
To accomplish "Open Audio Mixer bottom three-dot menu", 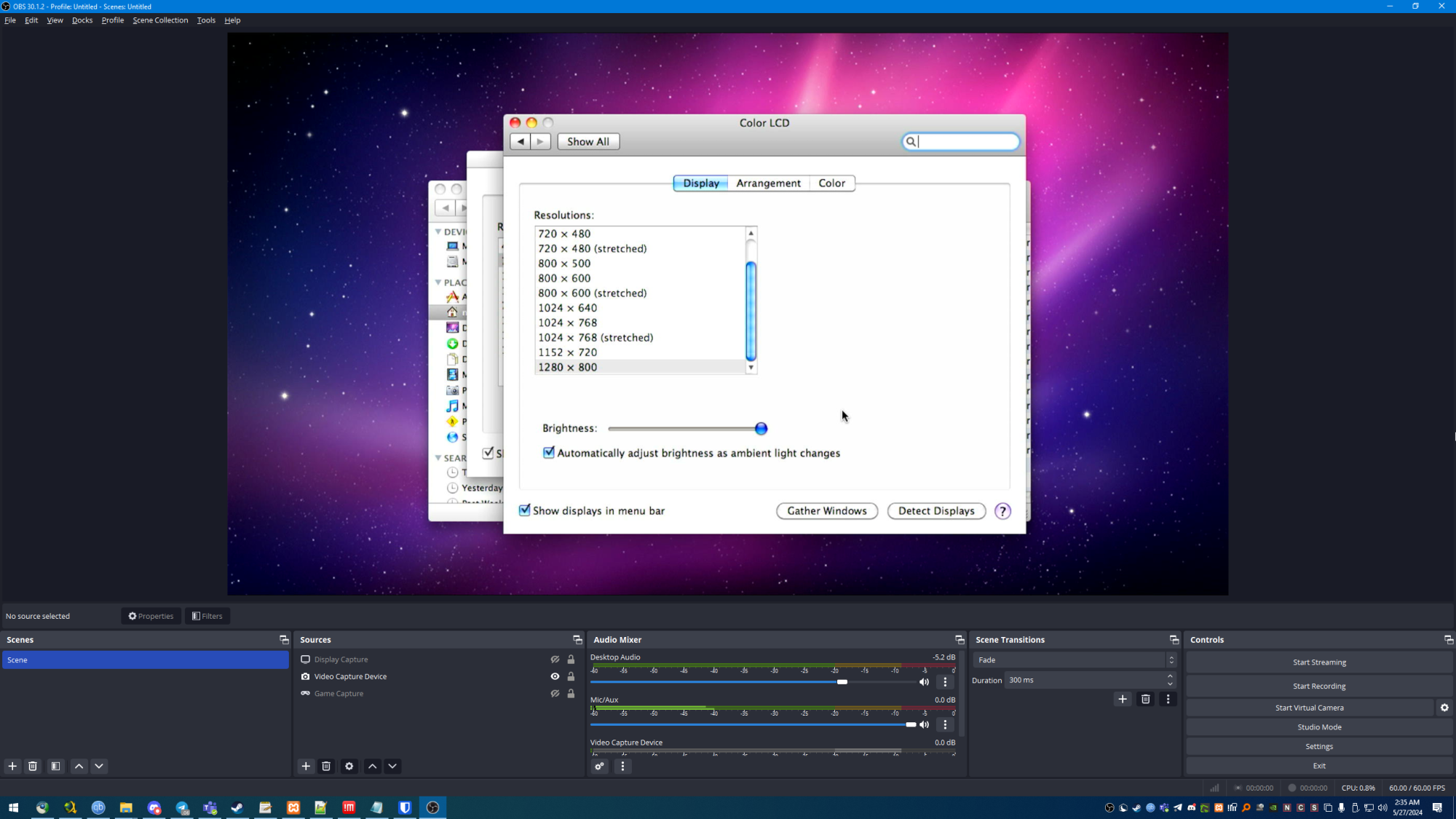I will (622, 766).
